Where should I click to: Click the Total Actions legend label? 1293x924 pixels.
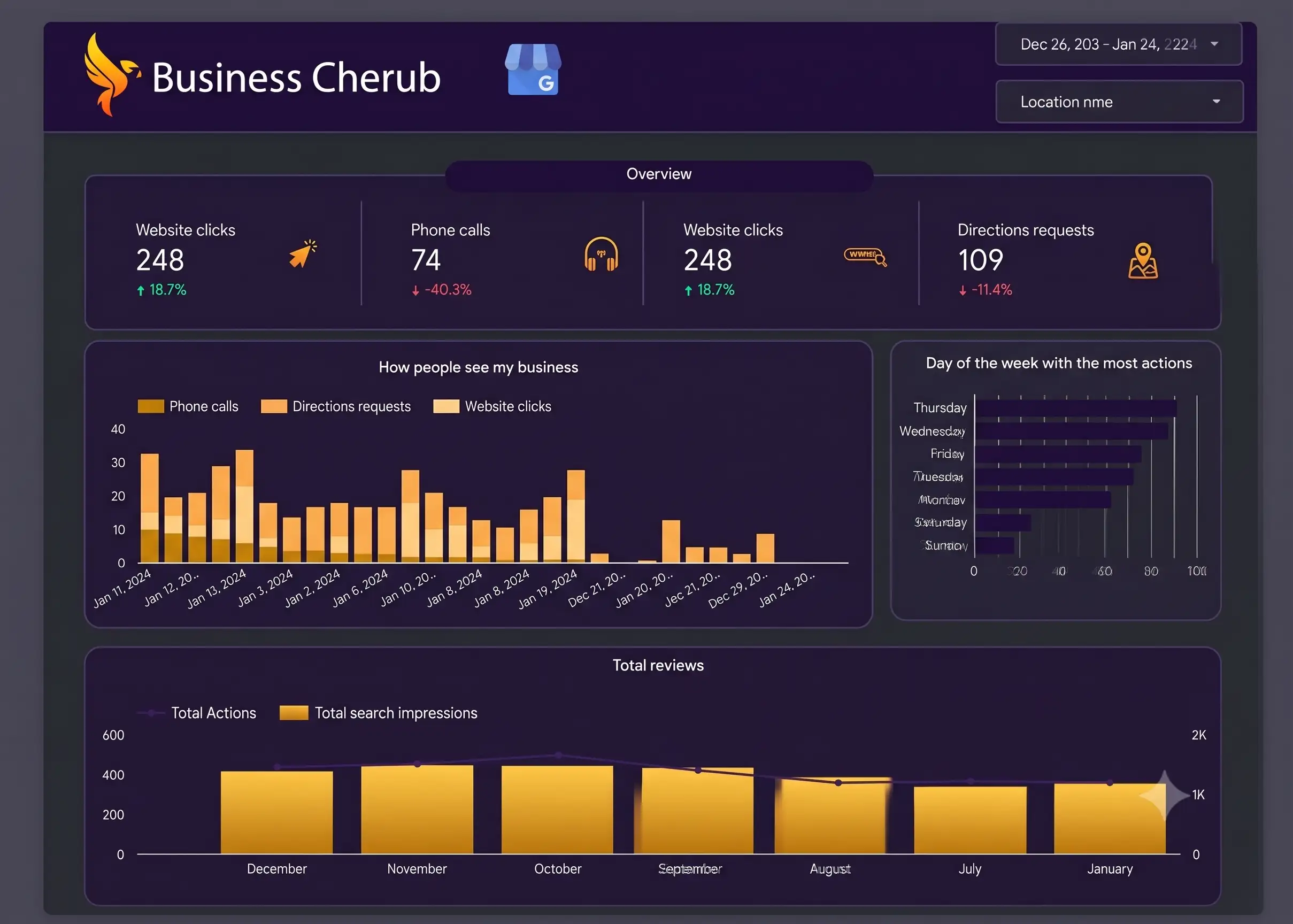213,713
